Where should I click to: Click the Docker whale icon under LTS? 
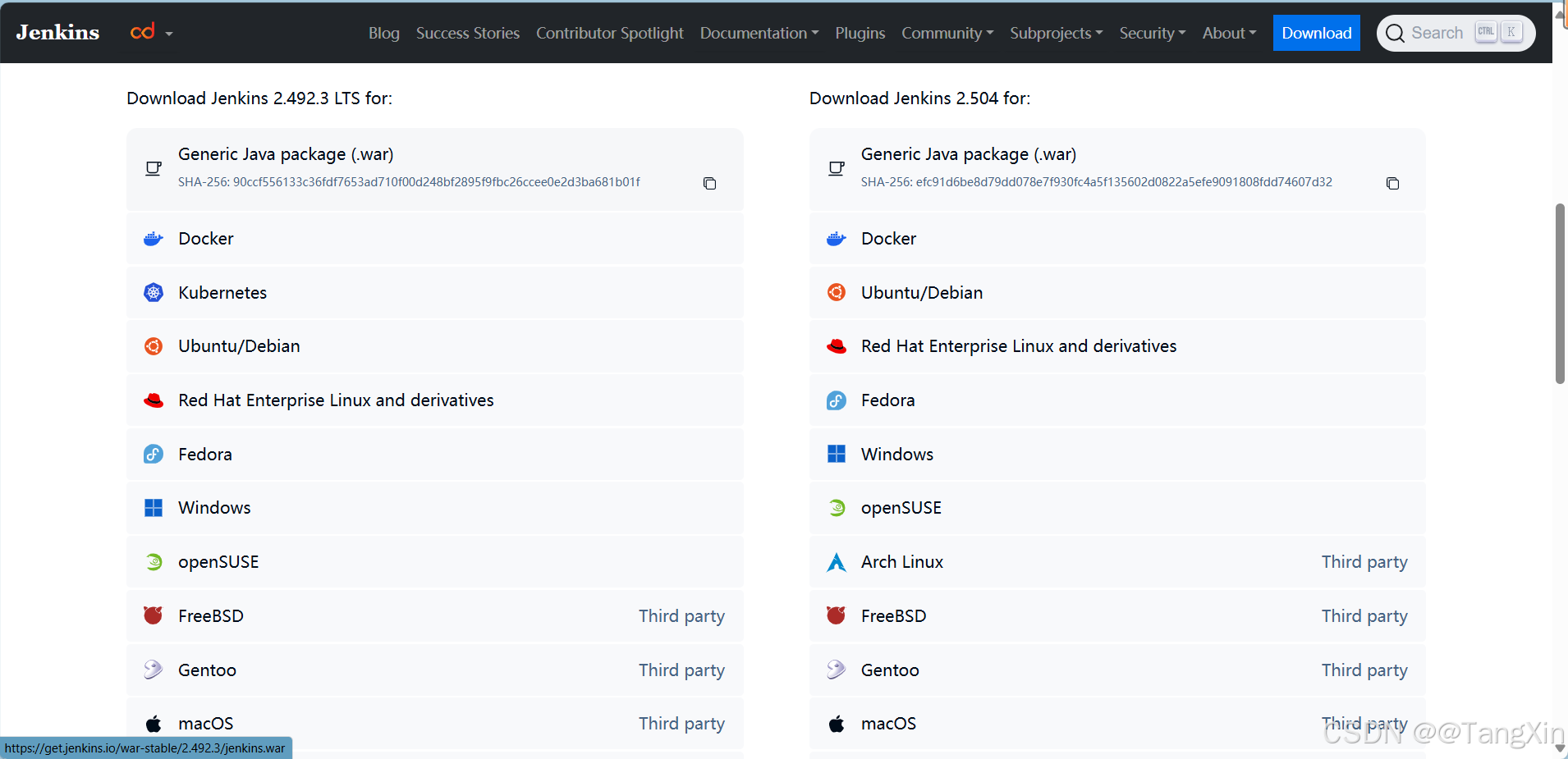154,239
